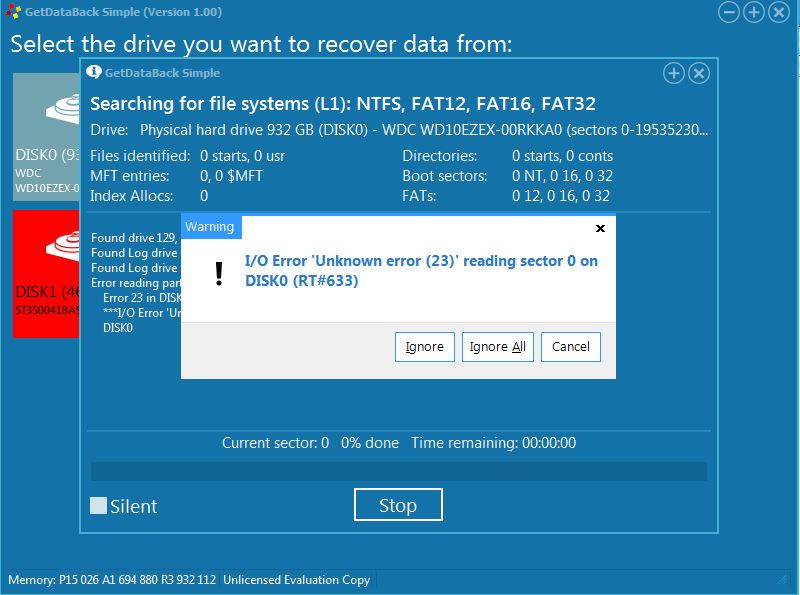Select the red DISK1 drive tile

click(46, 274)
